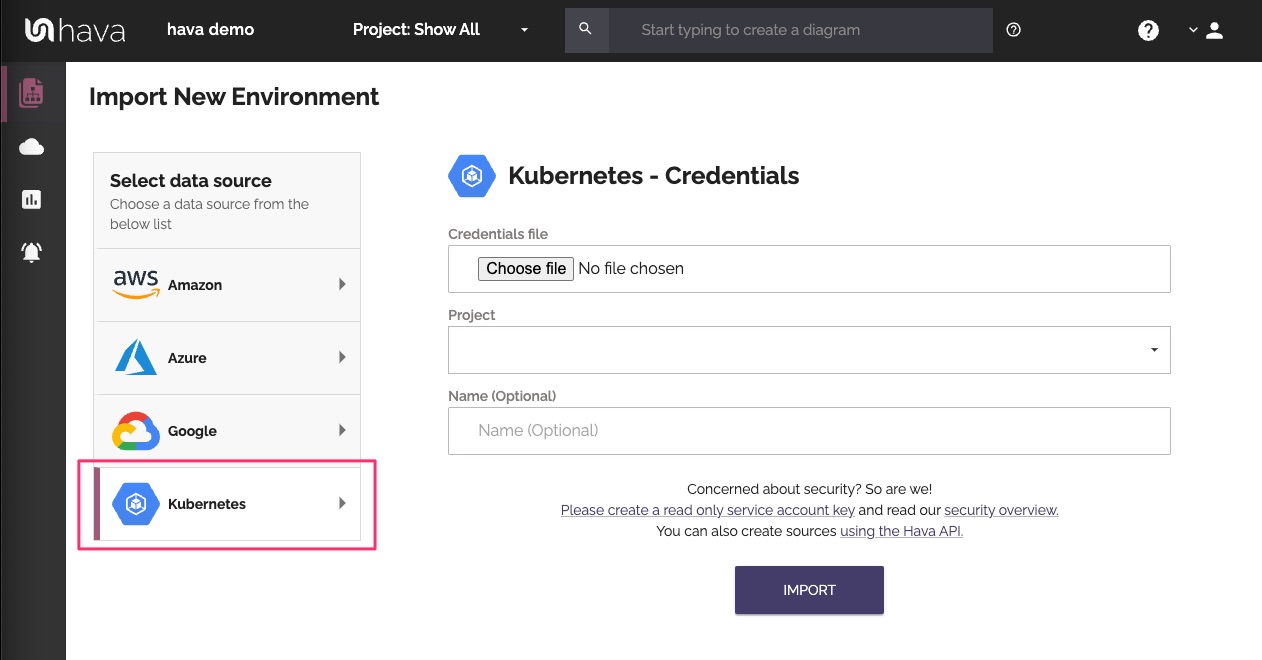Focus the Name (Optional) input field
The height and width of the screenshot is (660, 1262).
[809, 431]
